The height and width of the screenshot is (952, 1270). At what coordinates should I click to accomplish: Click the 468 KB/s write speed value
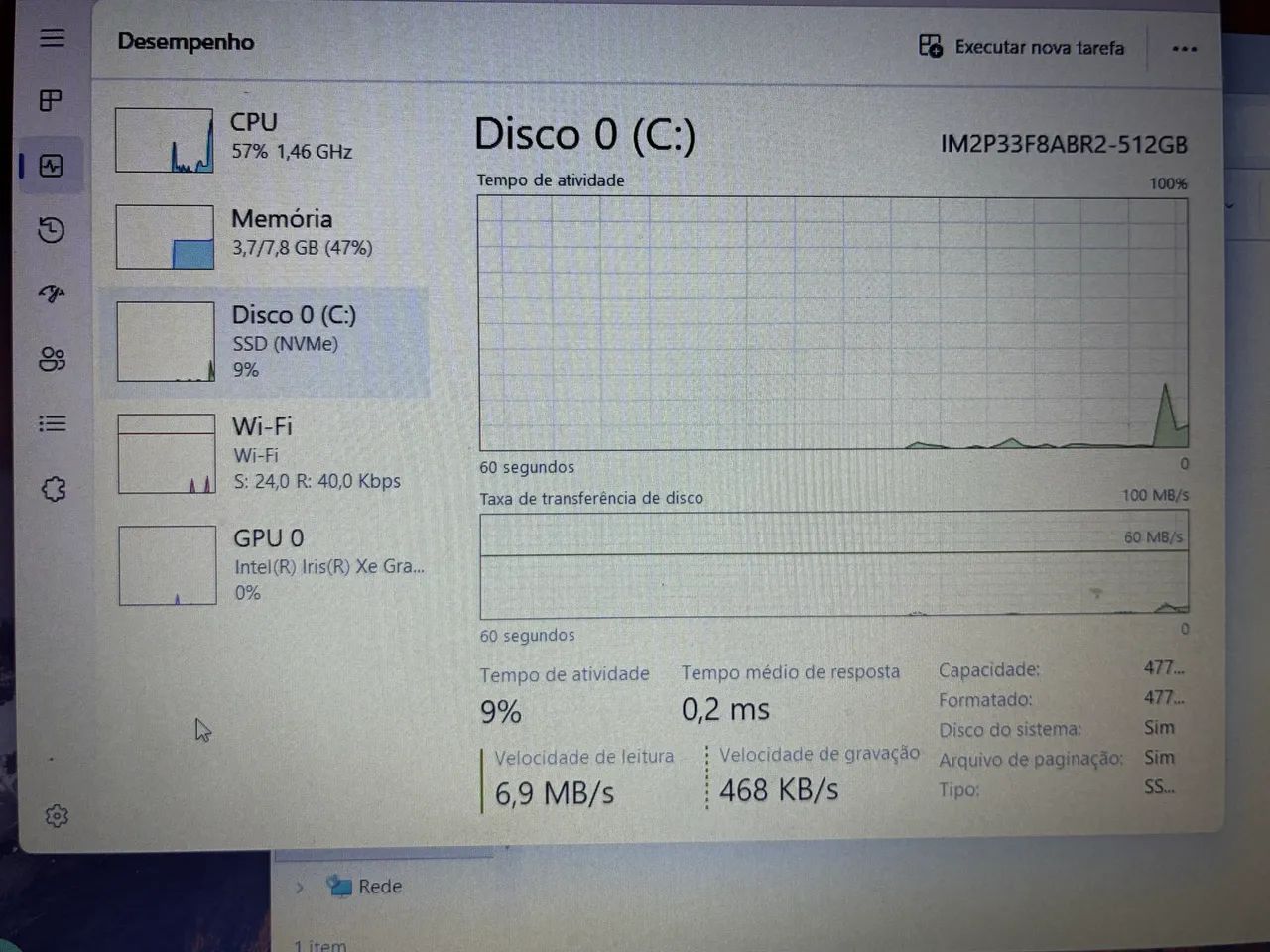pyautogui.click(x=779, y=790)
